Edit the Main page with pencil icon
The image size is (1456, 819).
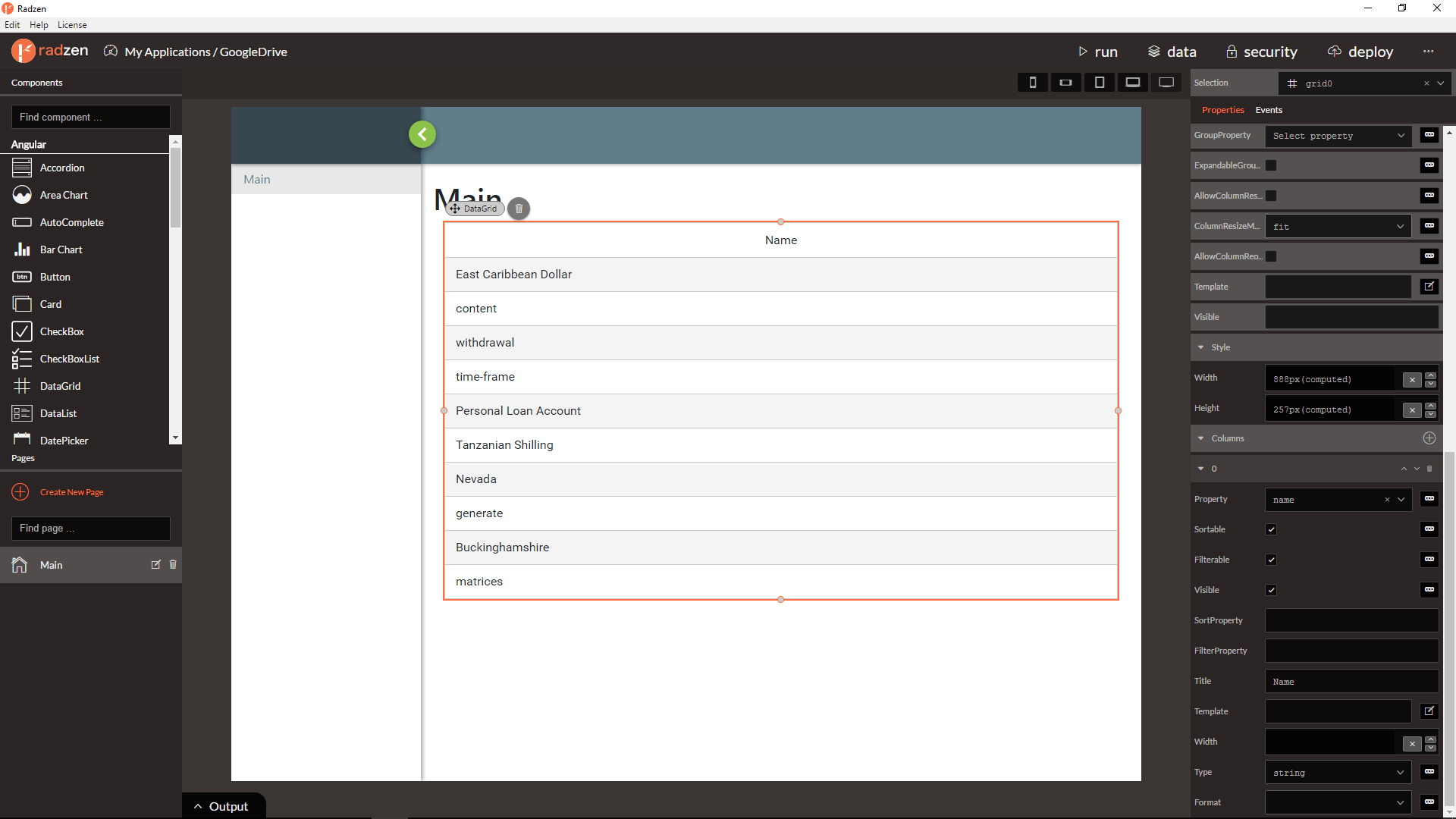click(156, 564)
